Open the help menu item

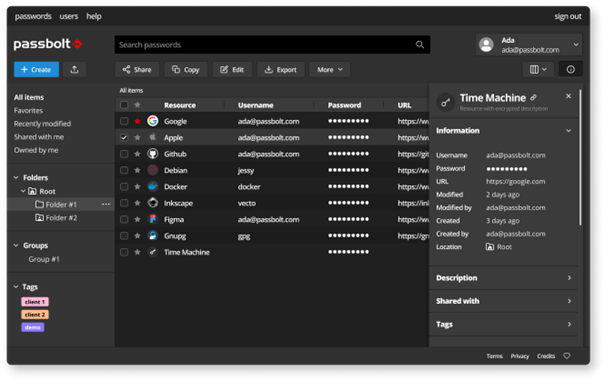pyautogui.click(x=94, y=16)
